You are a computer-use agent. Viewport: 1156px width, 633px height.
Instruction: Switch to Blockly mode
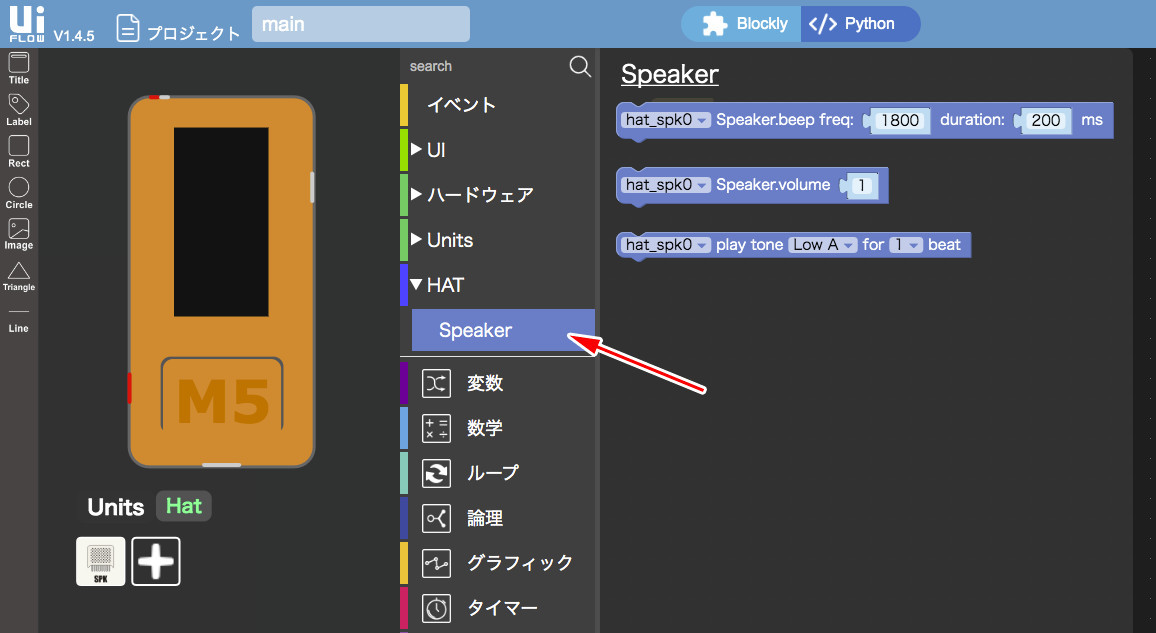tap(745, 24)
